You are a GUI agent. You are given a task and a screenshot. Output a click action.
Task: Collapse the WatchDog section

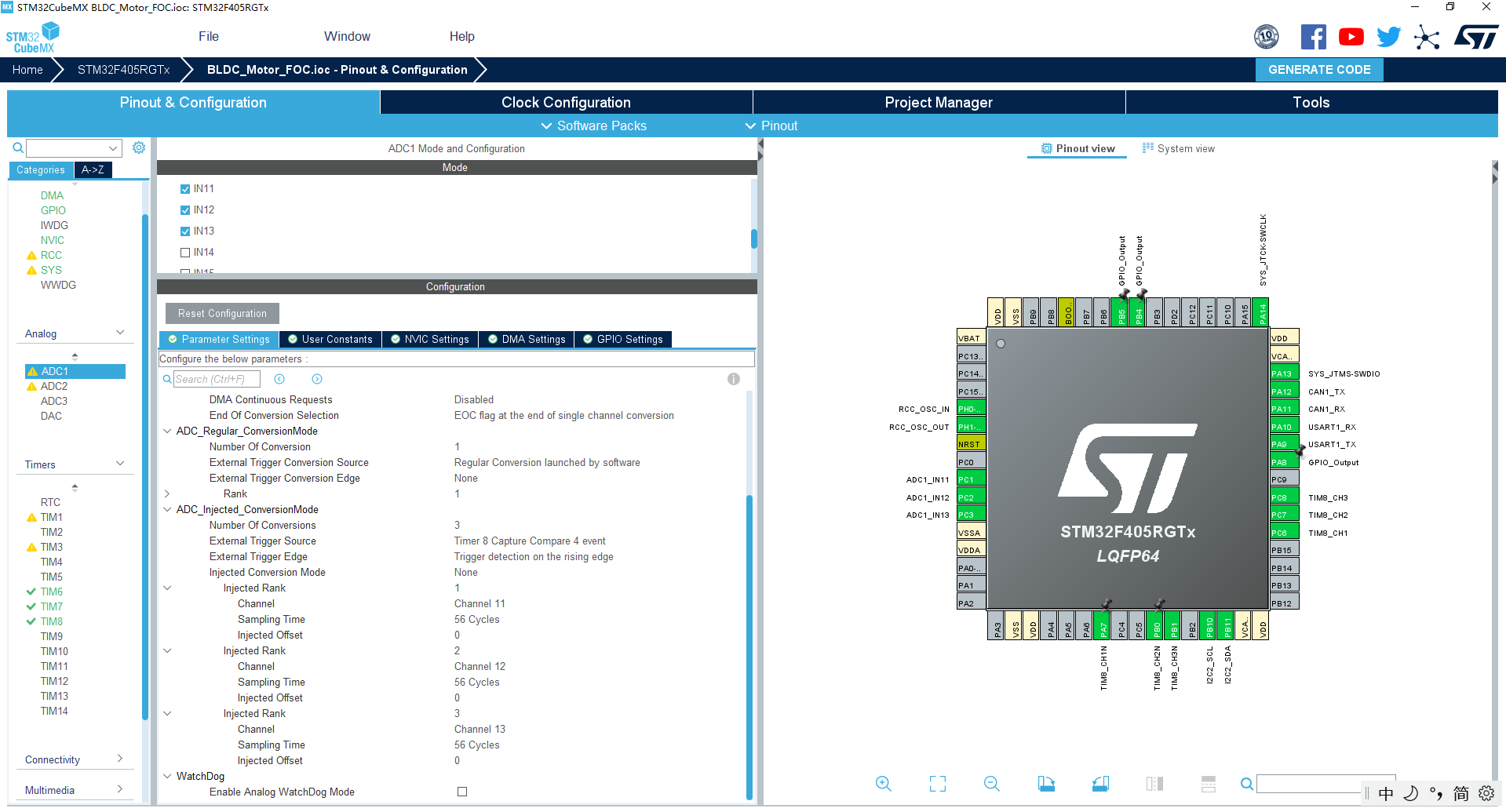click(167, 776)
